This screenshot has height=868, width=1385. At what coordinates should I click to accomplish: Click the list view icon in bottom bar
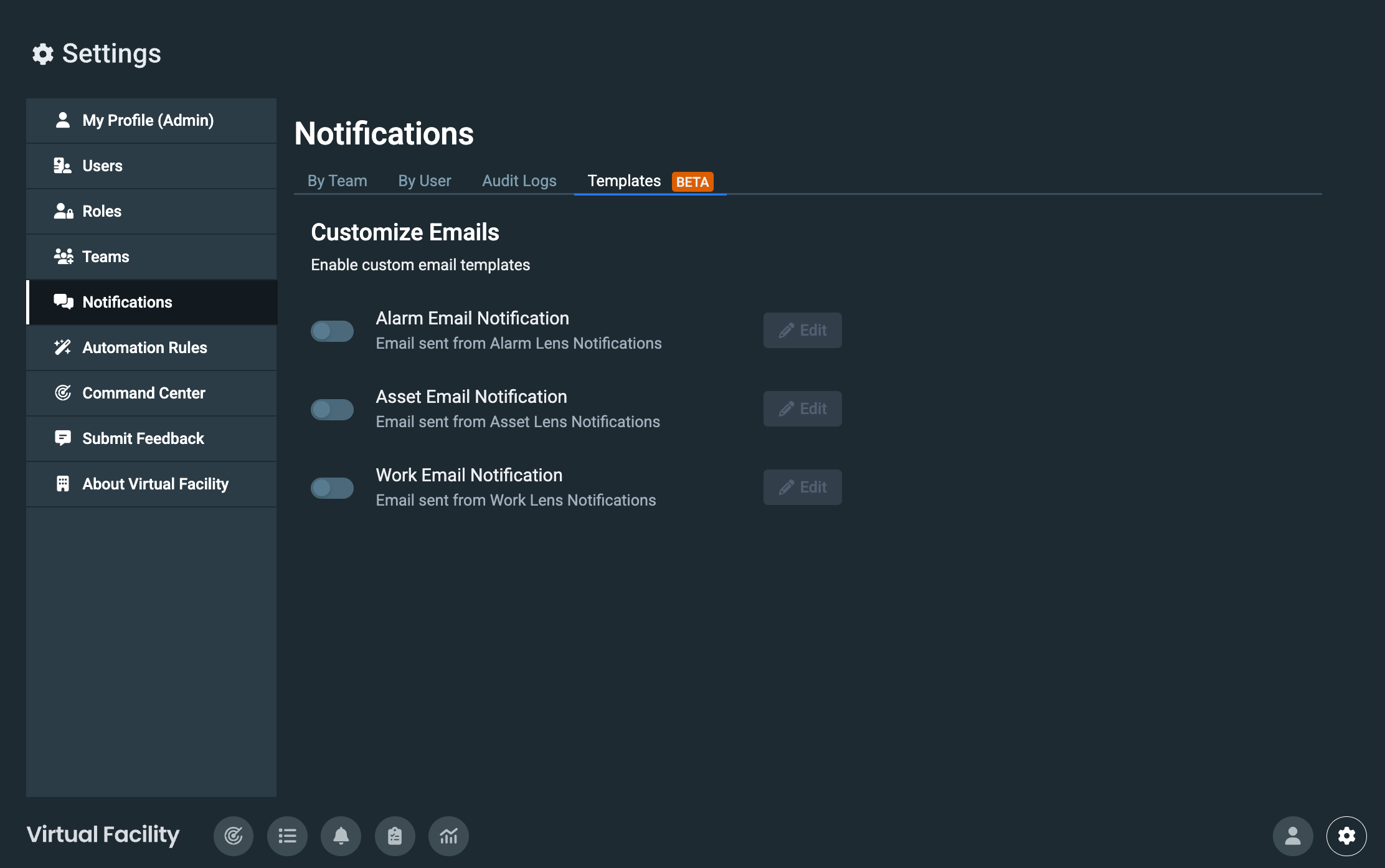[x=287, y=836]
